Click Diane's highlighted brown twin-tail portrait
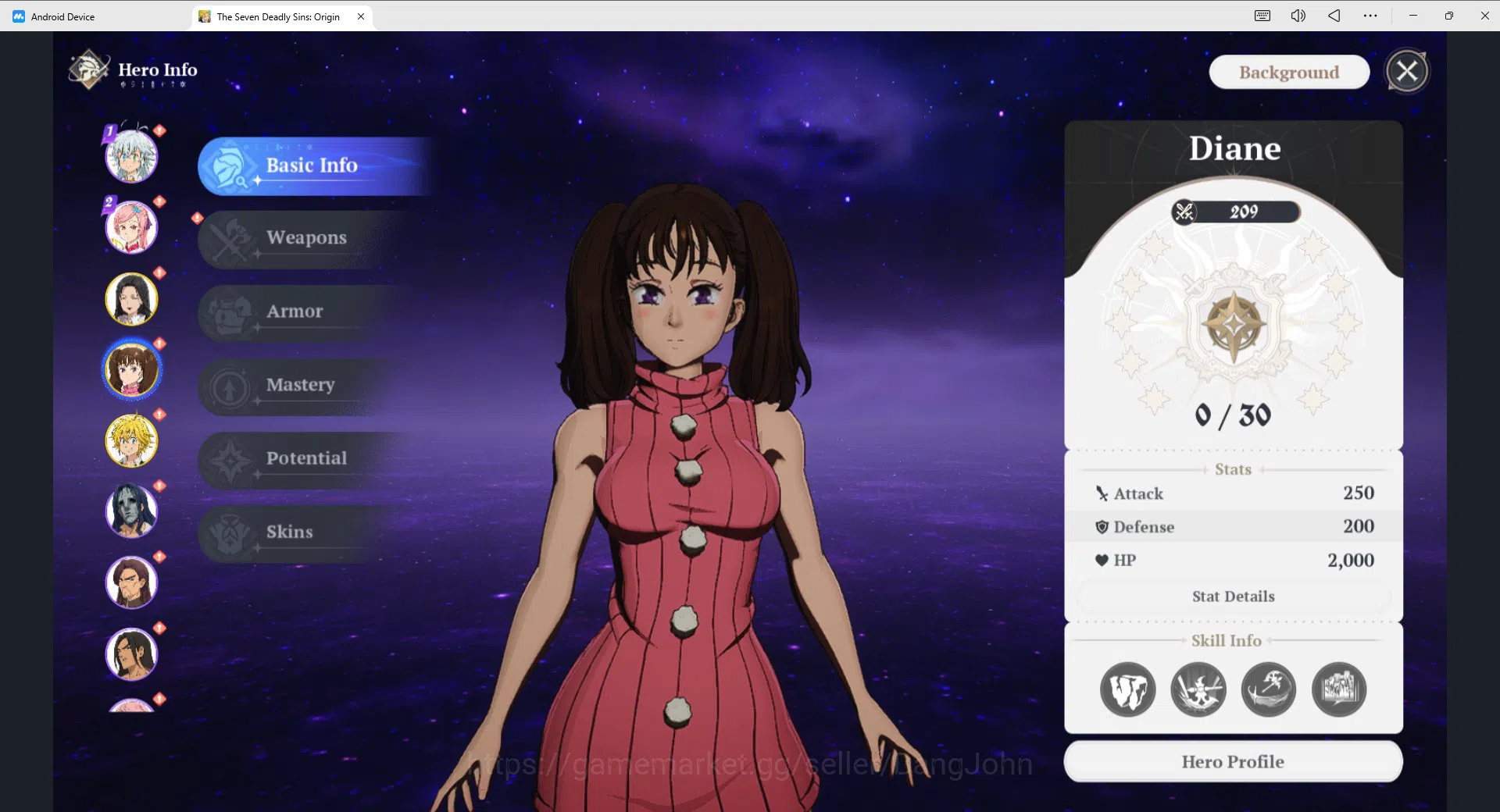 tap(131, 369)
